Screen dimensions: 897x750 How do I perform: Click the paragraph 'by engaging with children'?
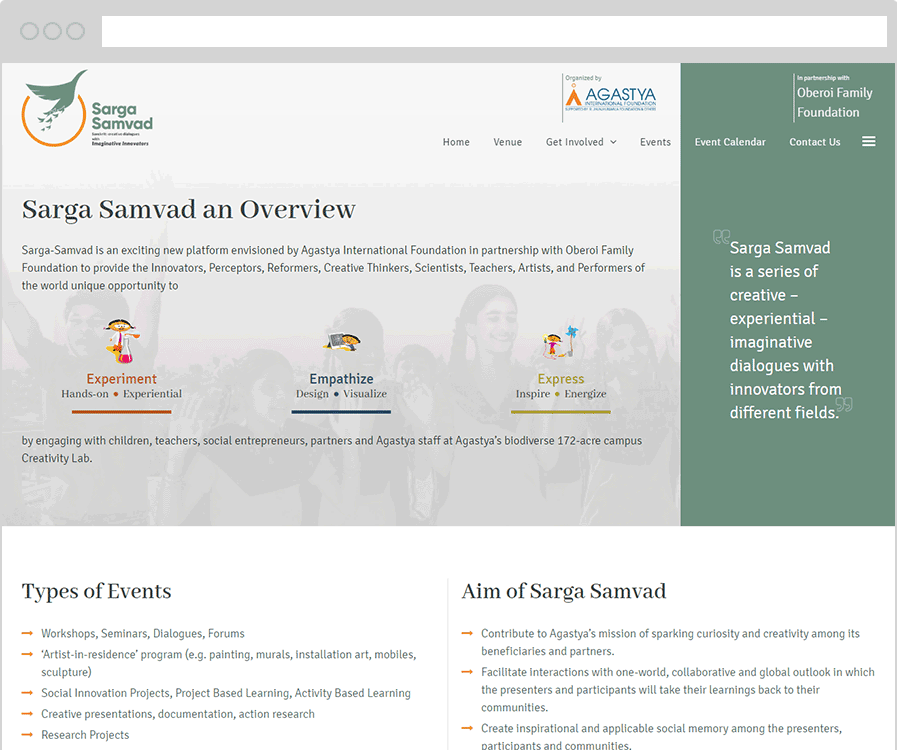click(x=332, y=449)
